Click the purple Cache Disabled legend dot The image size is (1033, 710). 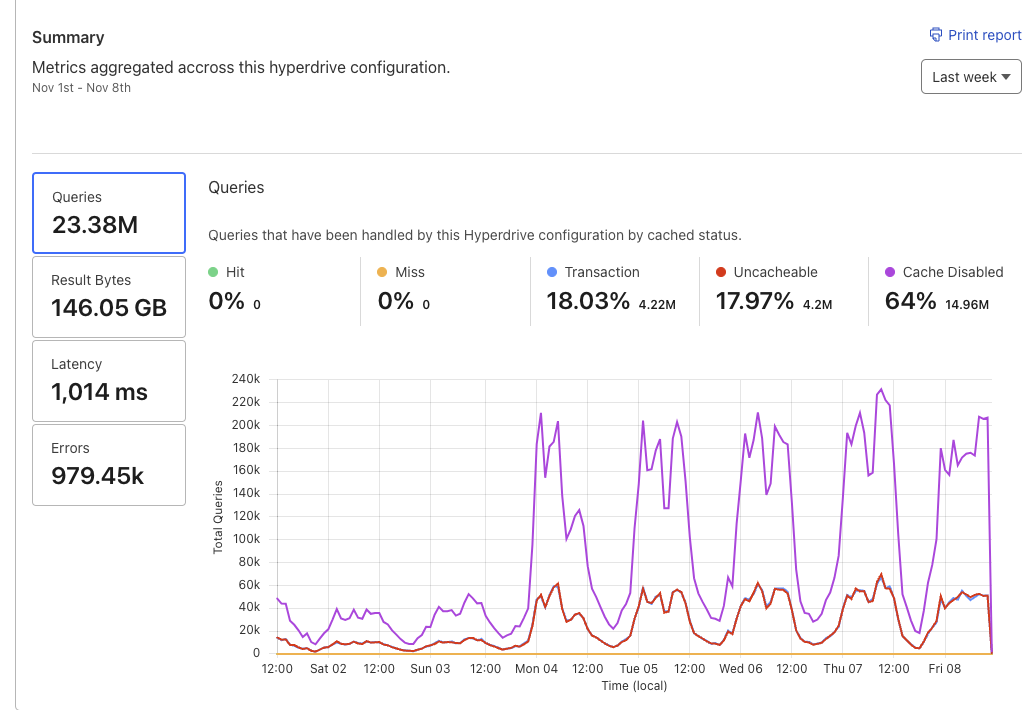(x=891, y=272)
